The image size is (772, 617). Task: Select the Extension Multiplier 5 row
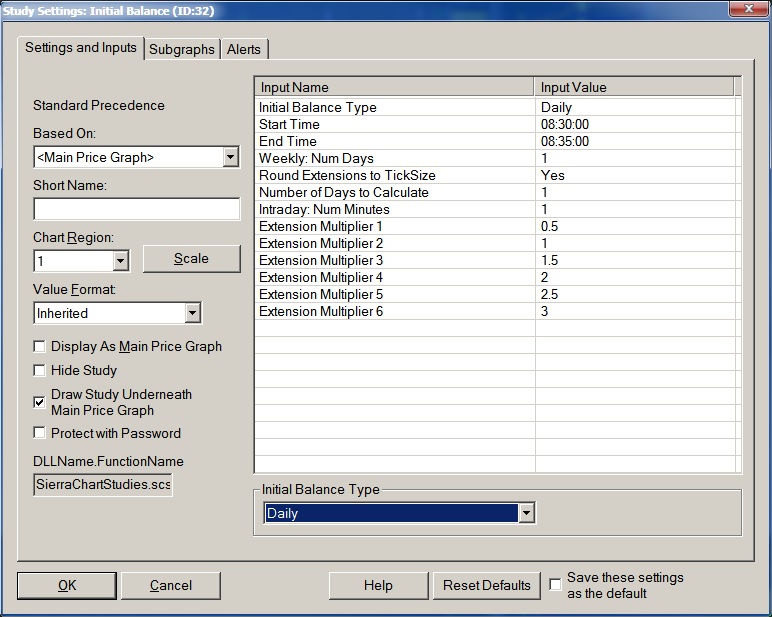(x=495, y=294)
